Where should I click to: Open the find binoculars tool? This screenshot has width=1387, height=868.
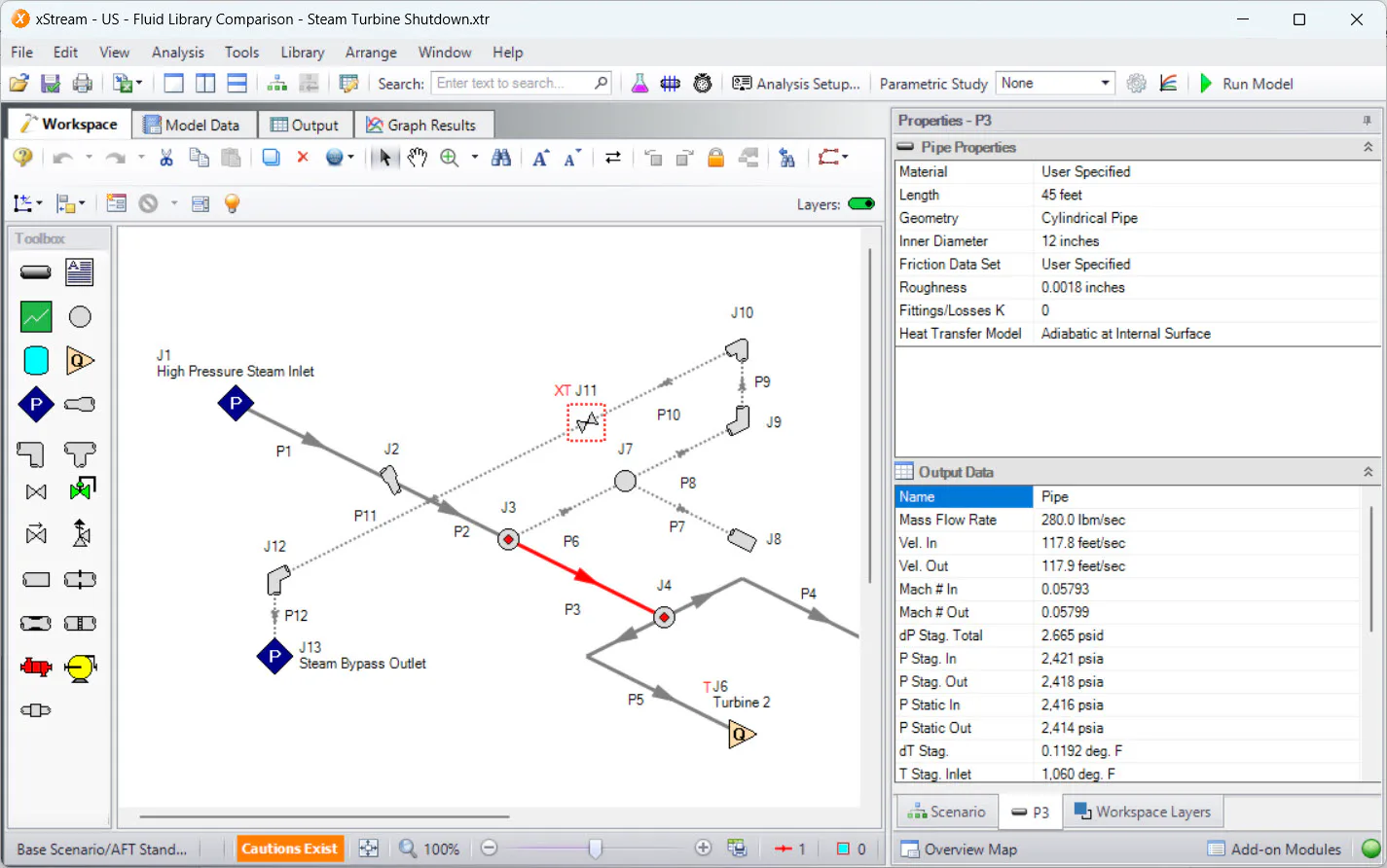[501, 158]
